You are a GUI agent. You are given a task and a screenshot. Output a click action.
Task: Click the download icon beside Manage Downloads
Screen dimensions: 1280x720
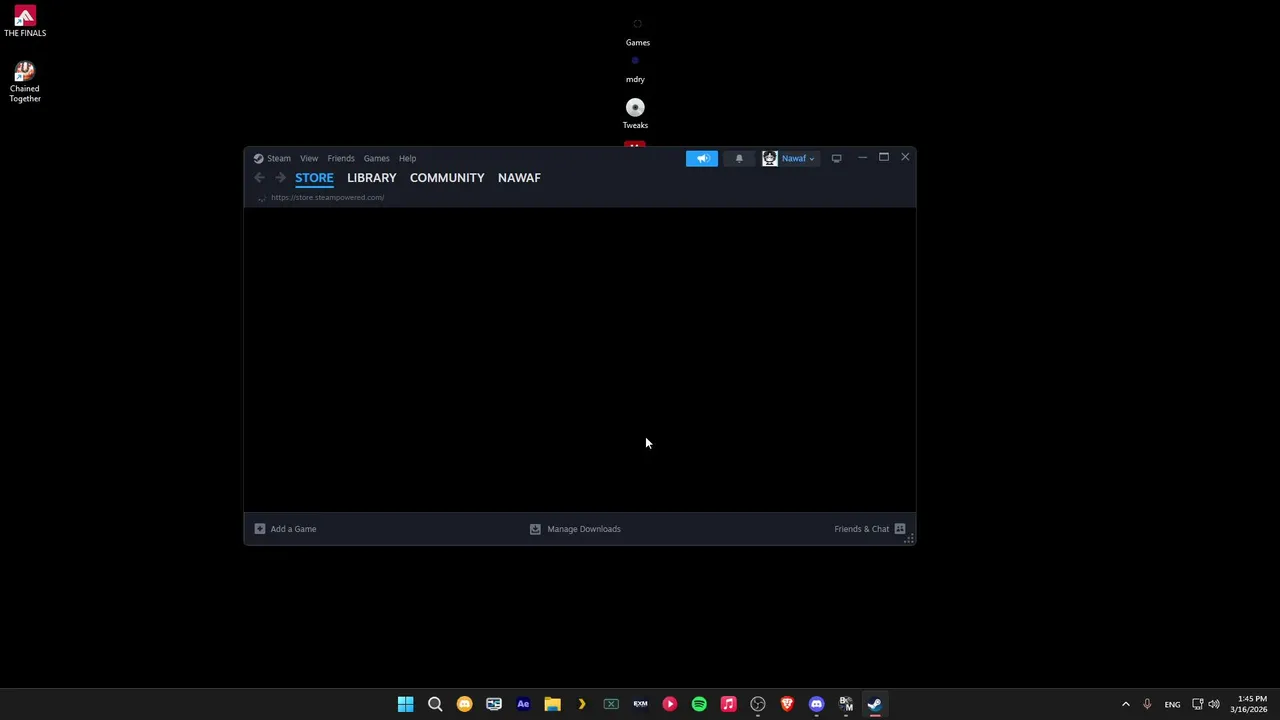click(535, 529)
